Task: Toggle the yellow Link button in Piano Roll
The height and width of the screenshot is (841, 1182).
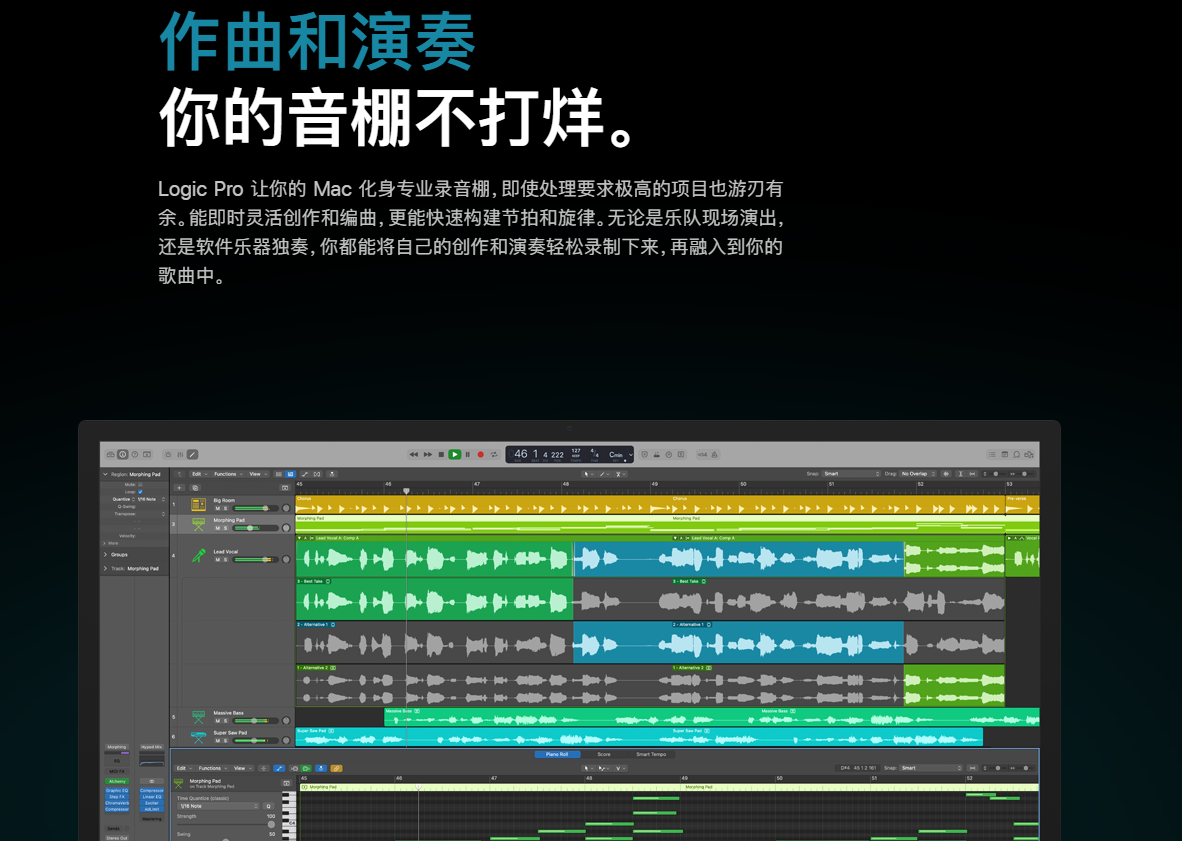Action: pos(336,769)
